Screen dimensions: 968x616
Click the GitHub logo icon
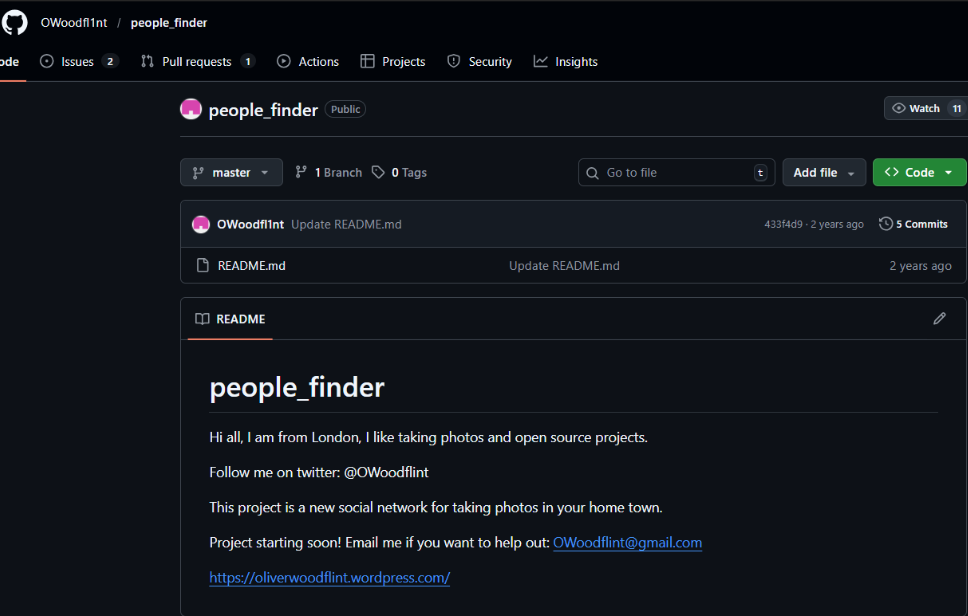coord(15,22)
